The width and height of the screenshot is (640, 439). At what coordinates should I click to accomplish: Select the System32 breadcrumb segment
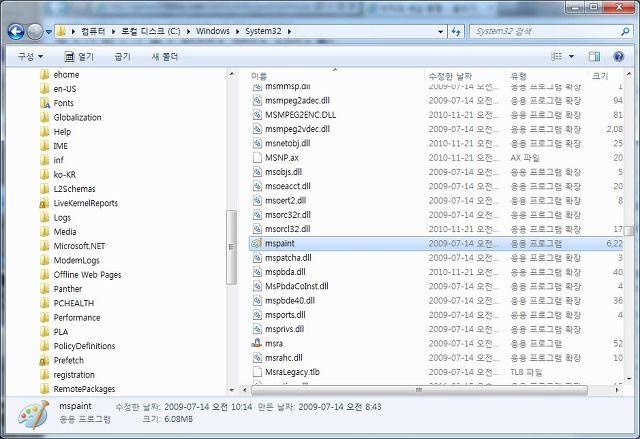263,31
